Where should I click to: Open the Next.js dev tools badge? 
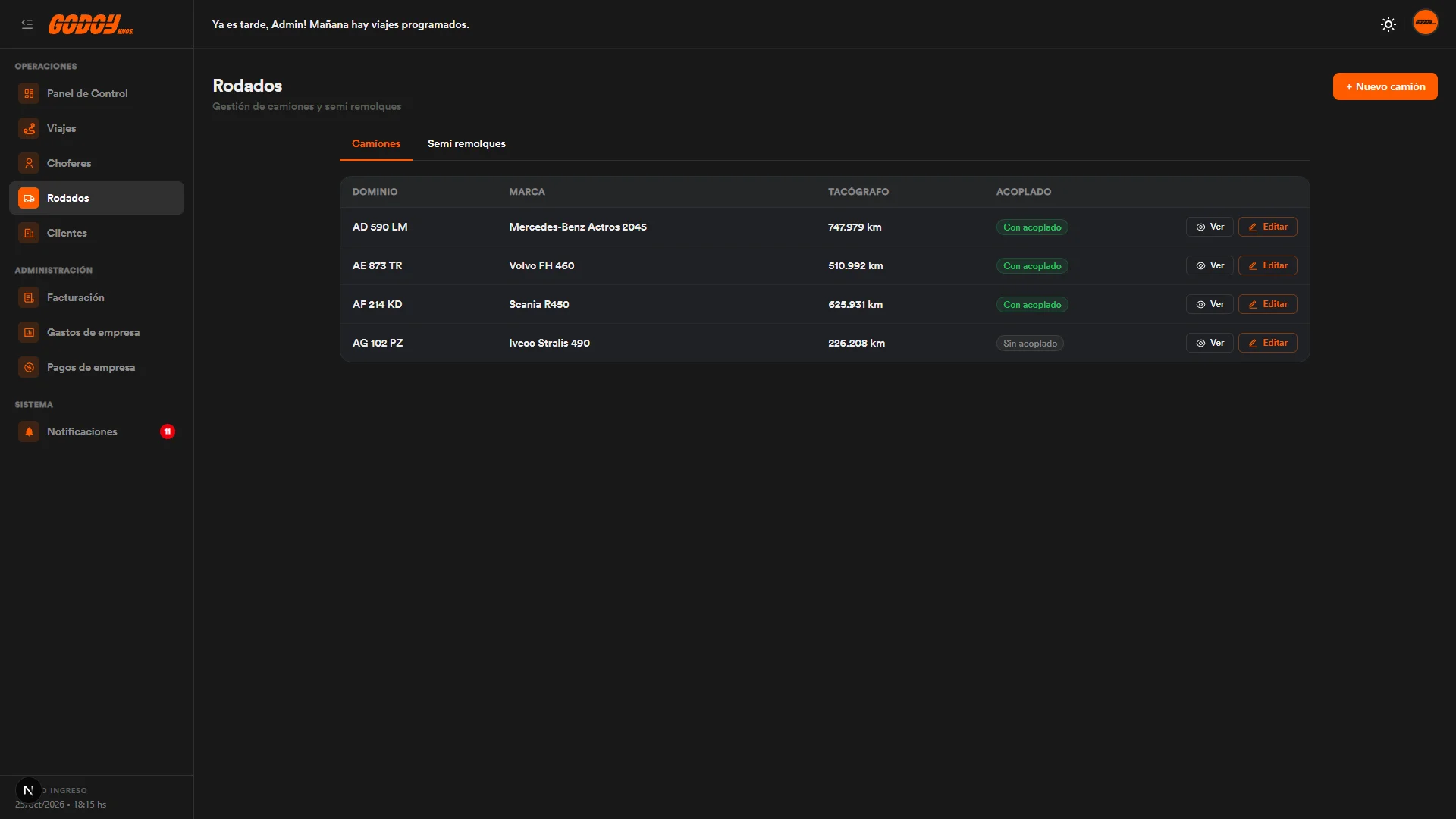point(29,790)
